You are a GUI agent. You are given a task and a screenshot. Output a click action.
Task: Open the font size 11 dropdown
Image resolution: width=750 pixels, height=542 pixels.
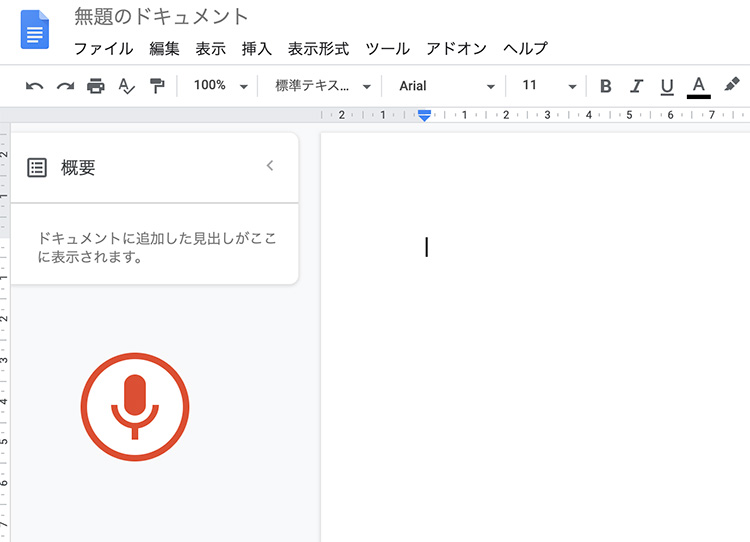[549, 86]
